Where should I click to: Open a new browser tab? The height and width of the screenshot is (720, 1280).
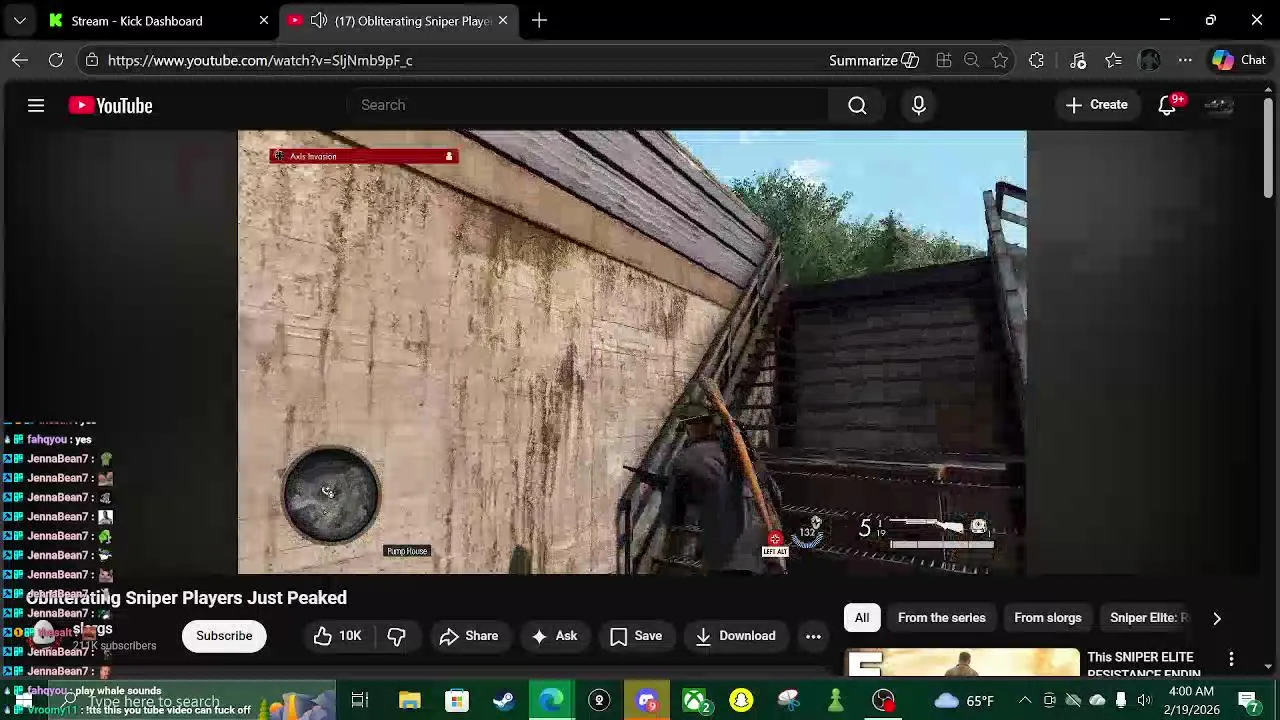539,20
